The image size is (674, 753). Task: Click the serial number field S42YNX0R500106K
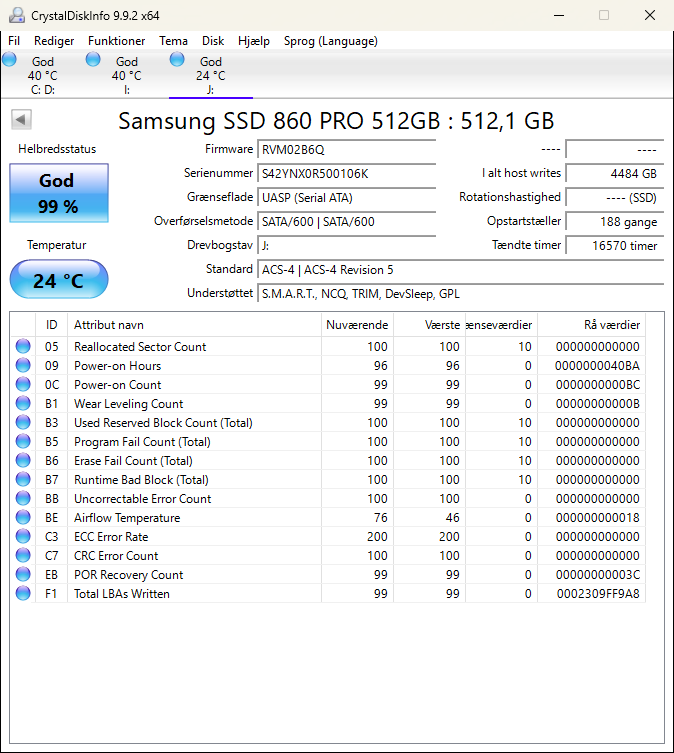tap(346, 173)
